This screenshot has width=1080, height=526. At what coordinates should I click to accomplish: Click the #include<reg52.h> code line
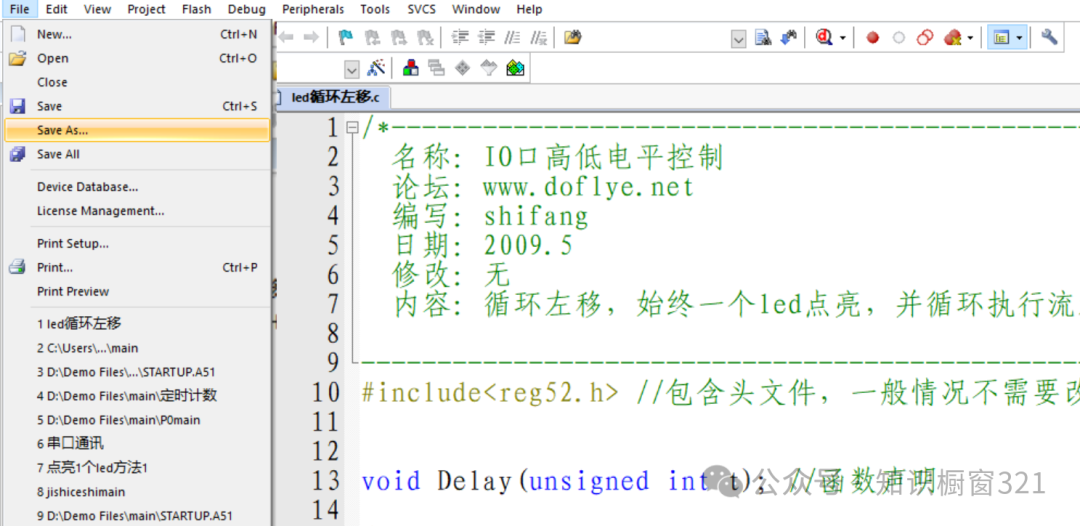[490, 392]
